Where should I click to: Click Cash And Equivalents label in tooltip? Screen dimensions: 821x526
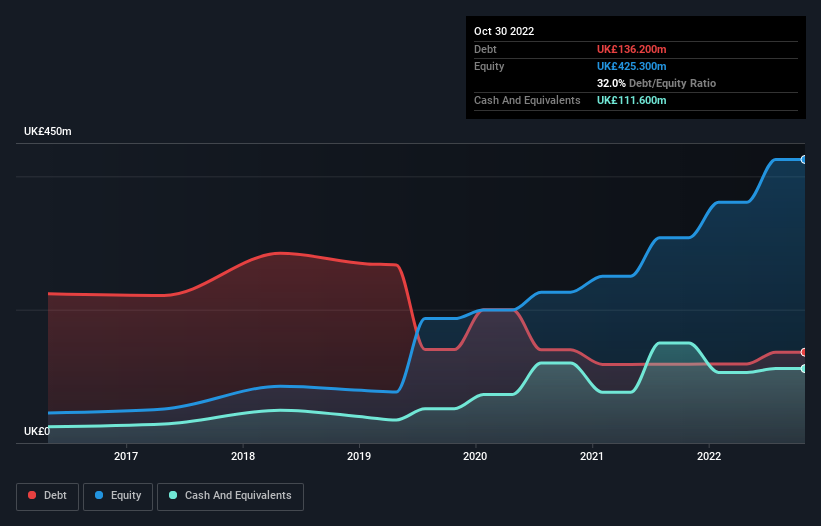[x=527, y=100]
